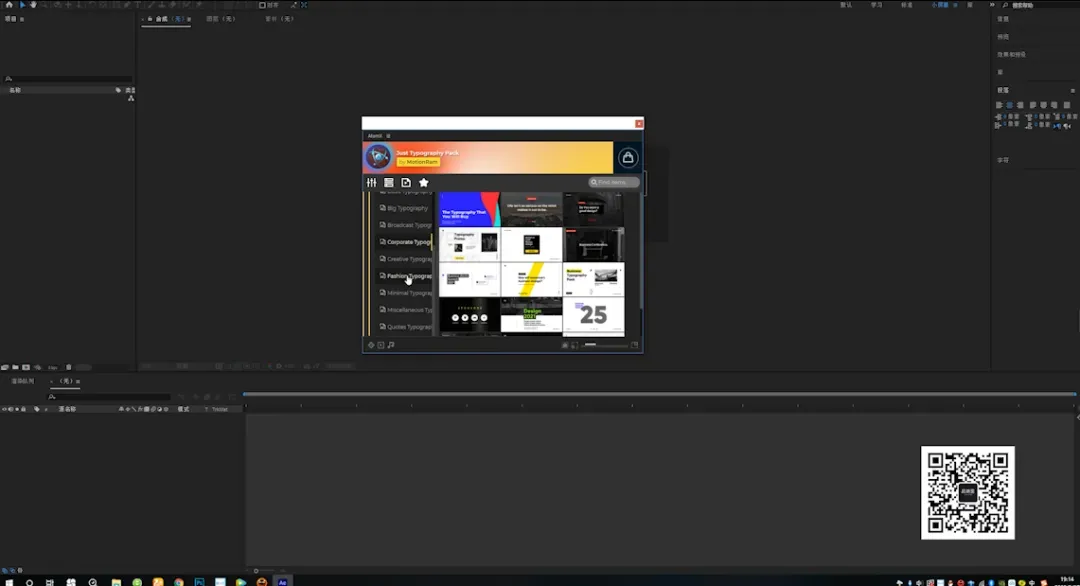
Task: Click the After Effects Home icon
Action: (9, 5)
